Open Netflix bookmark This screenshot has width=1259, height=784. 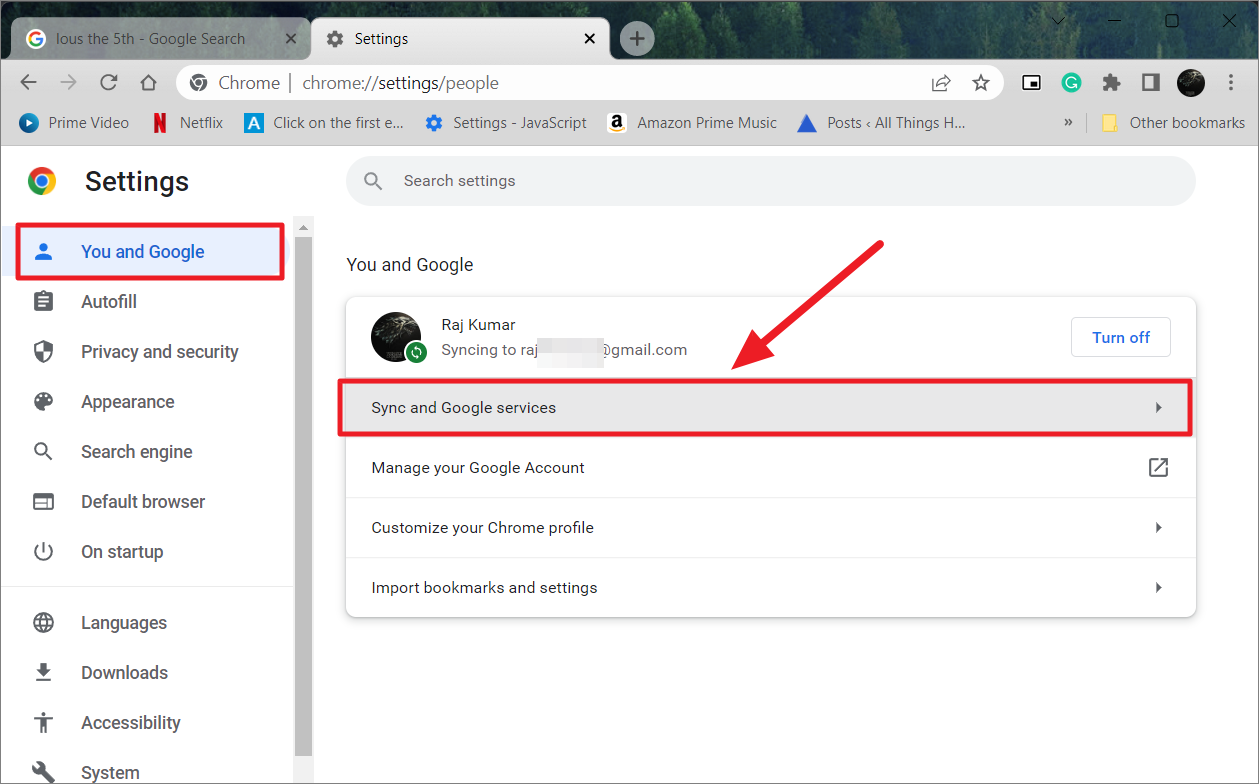coord(187,123)
